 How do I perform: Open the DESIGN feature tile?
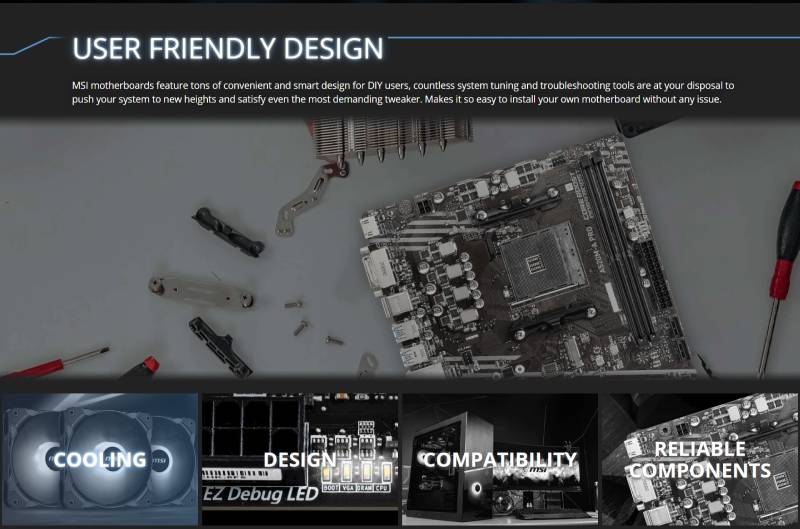click(300, 460)
